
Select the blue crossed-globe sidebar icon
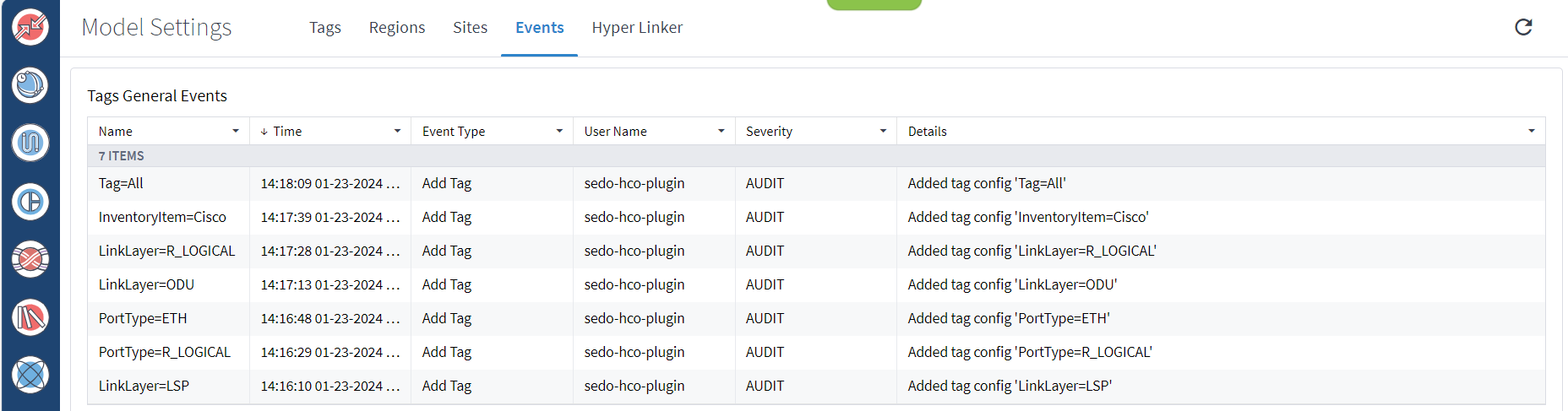point(30,375)
